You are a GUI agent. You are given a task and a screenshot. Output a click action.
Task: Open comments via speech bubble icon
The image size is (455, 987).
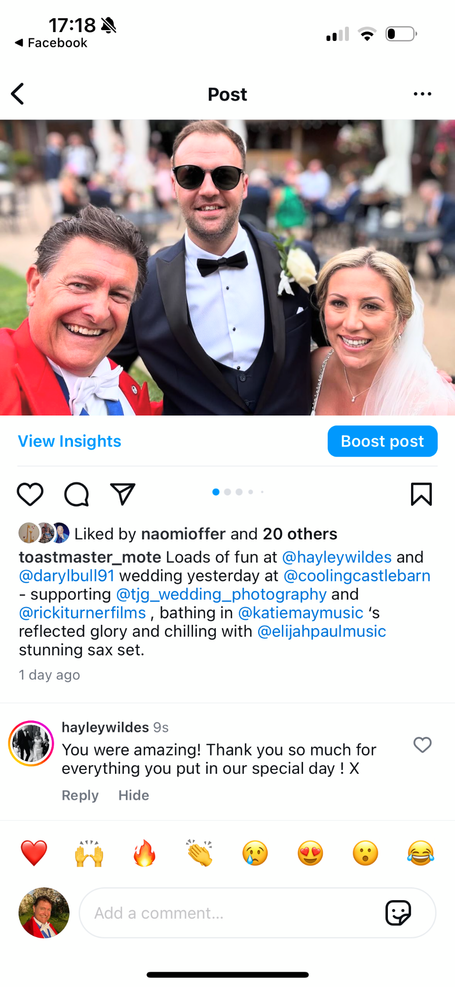[x=77, y=494]
